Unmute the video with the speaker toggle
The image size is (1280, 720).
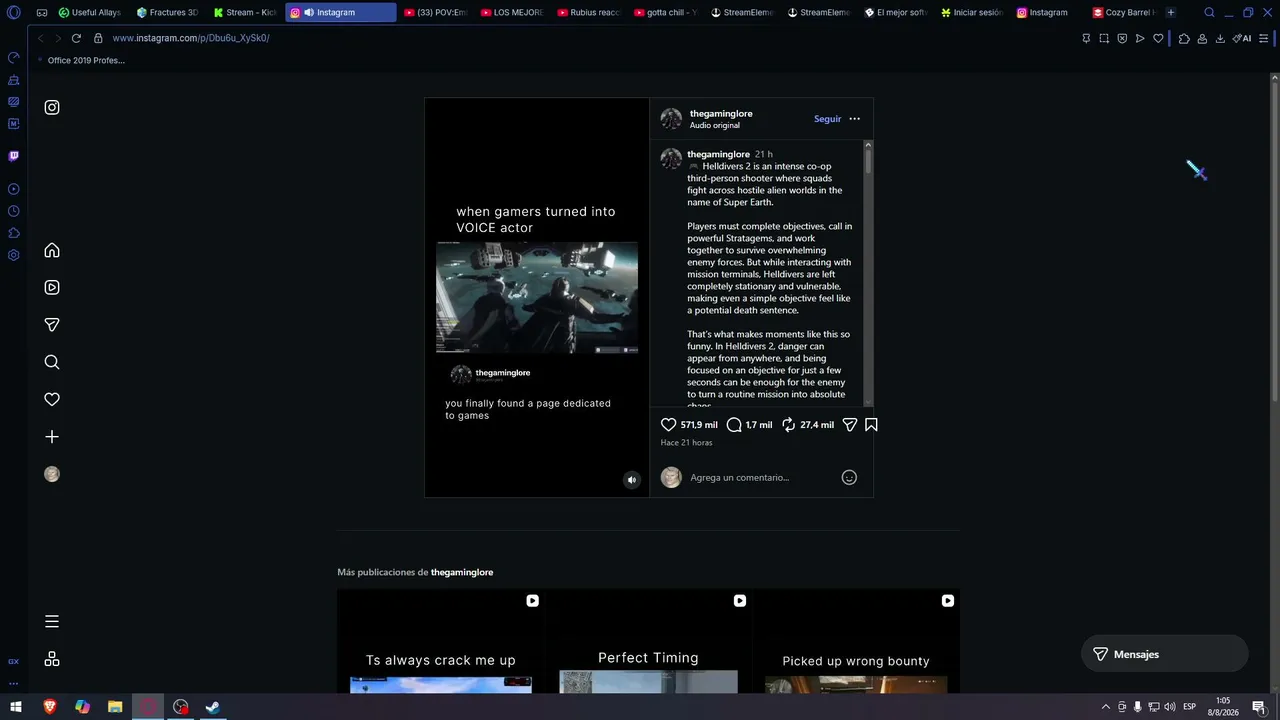(631, 480)
